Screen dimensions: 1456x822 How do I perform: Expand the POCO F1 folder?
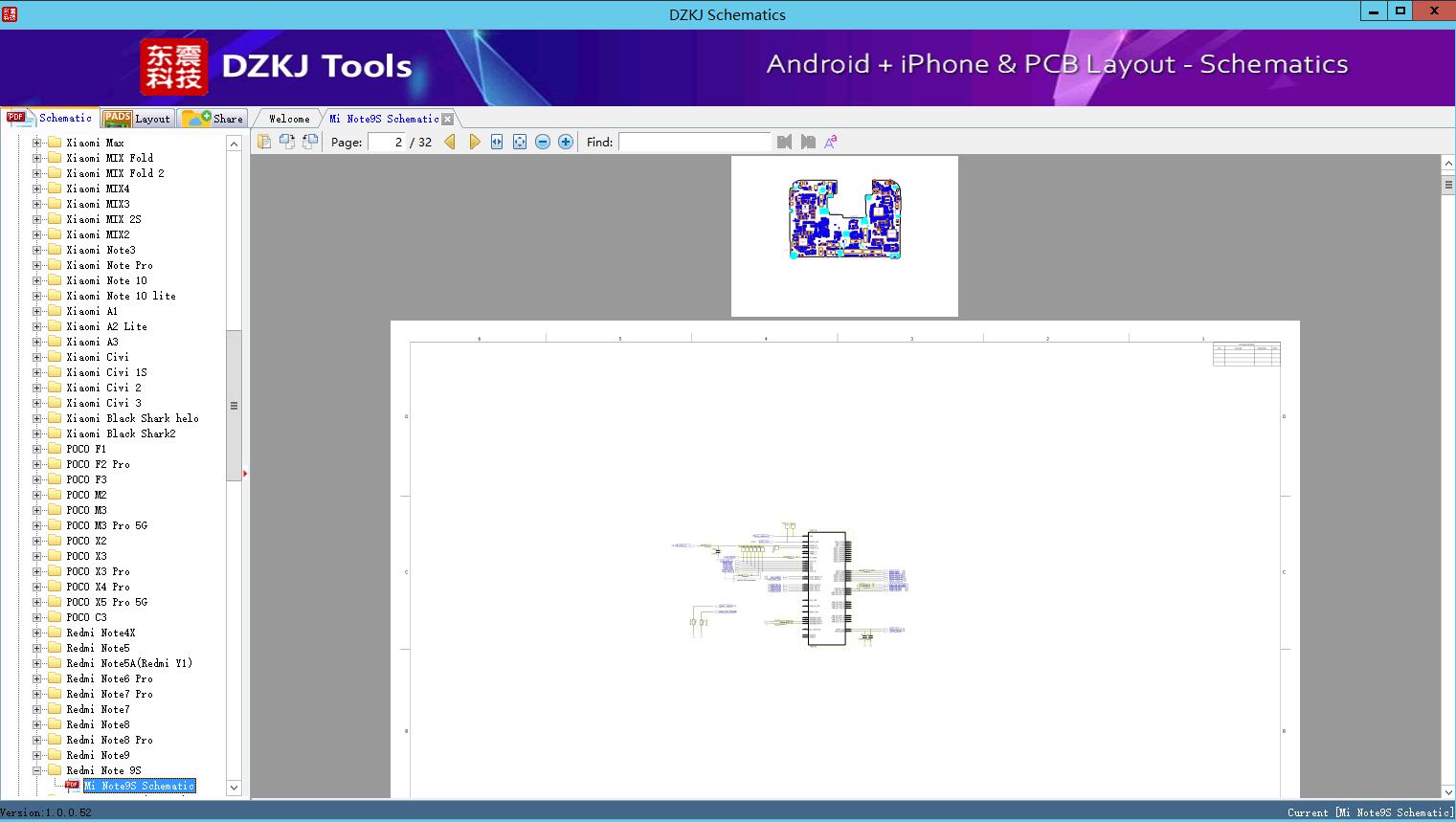tap(37, 449)
